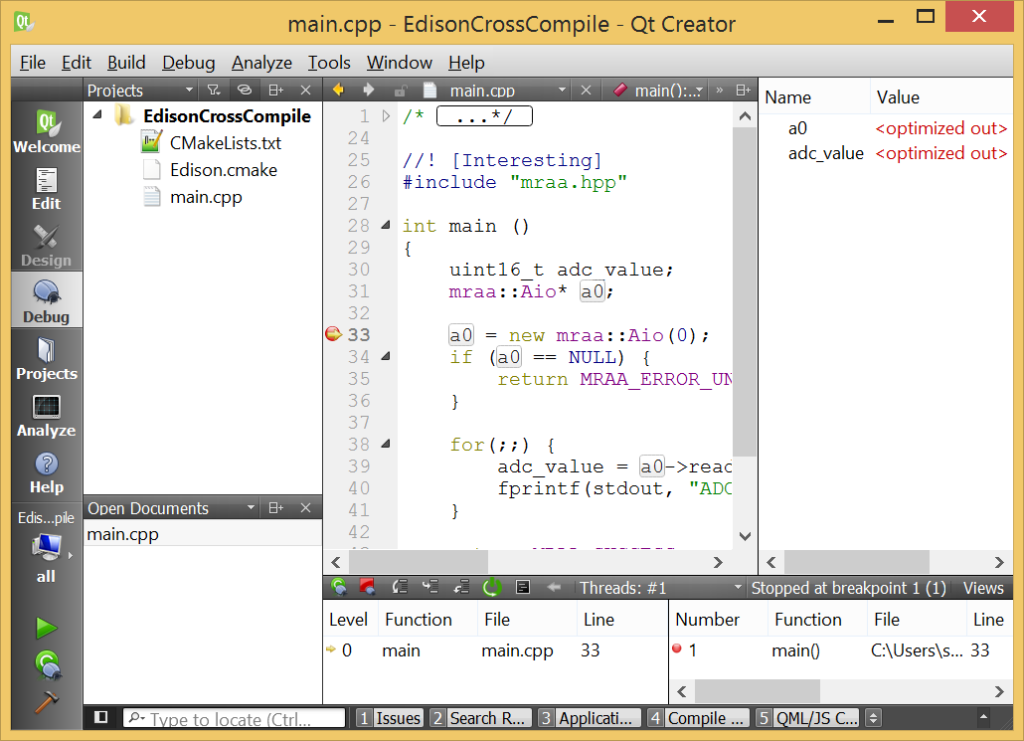1024x741 pixels.
Task: Expand the folded comment arrow on line 1
Action: point(387,116)
